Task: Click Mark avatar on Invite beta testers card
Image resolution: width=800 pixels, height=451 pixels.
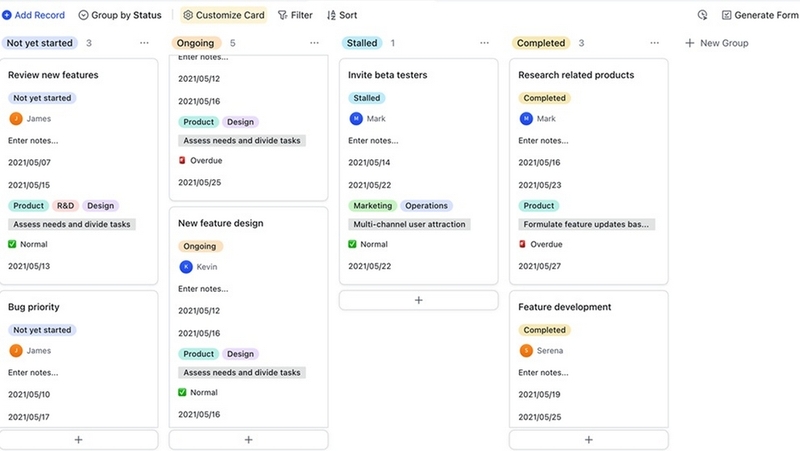Action: point(356,119)
